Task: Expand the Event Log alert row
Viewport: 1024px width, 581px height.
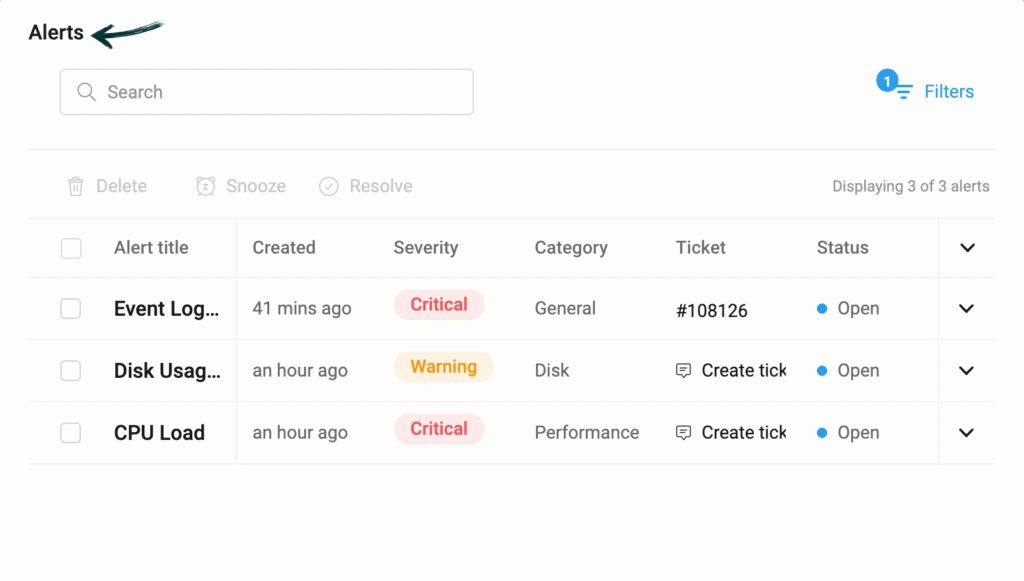Action: 966,309
